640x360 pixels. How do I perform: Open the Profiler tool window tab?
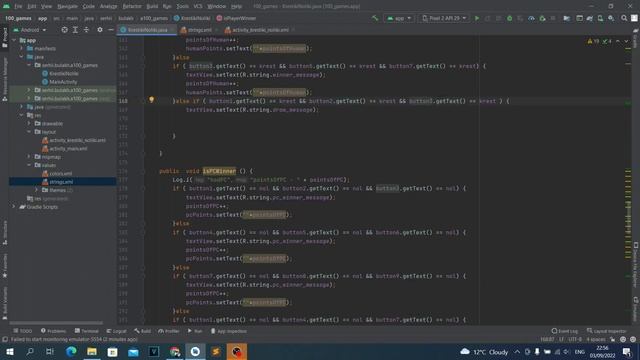[x=169, y=331]
